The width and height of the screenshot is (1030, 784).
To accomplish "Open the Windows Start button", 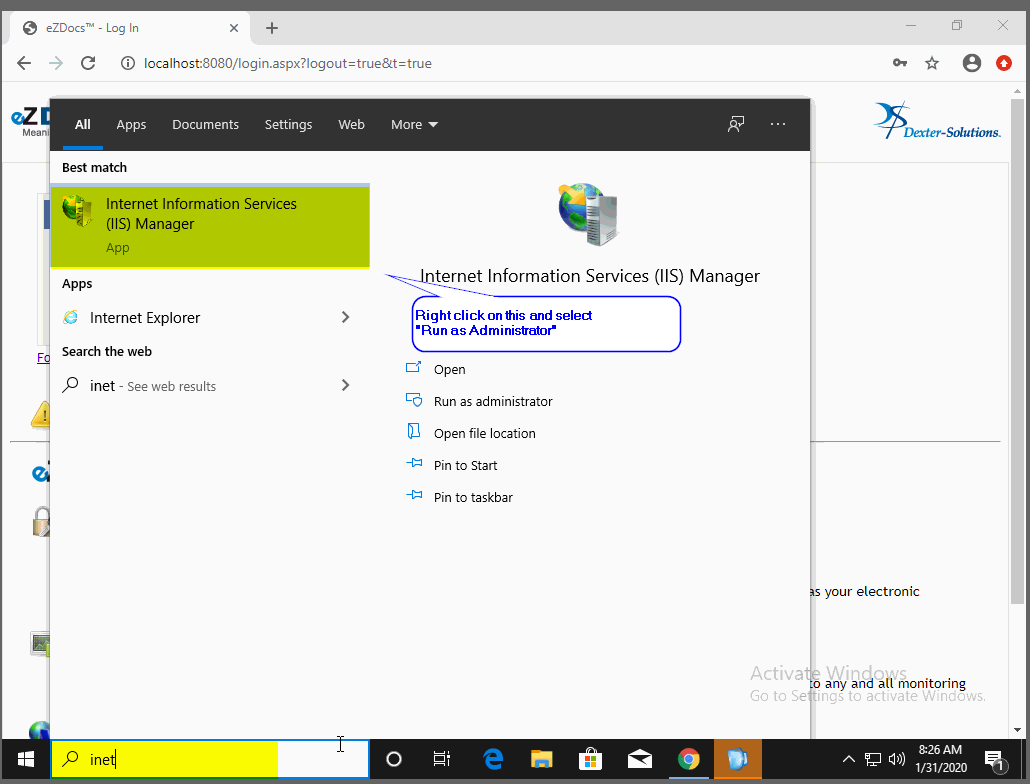I will coord(26,760).
